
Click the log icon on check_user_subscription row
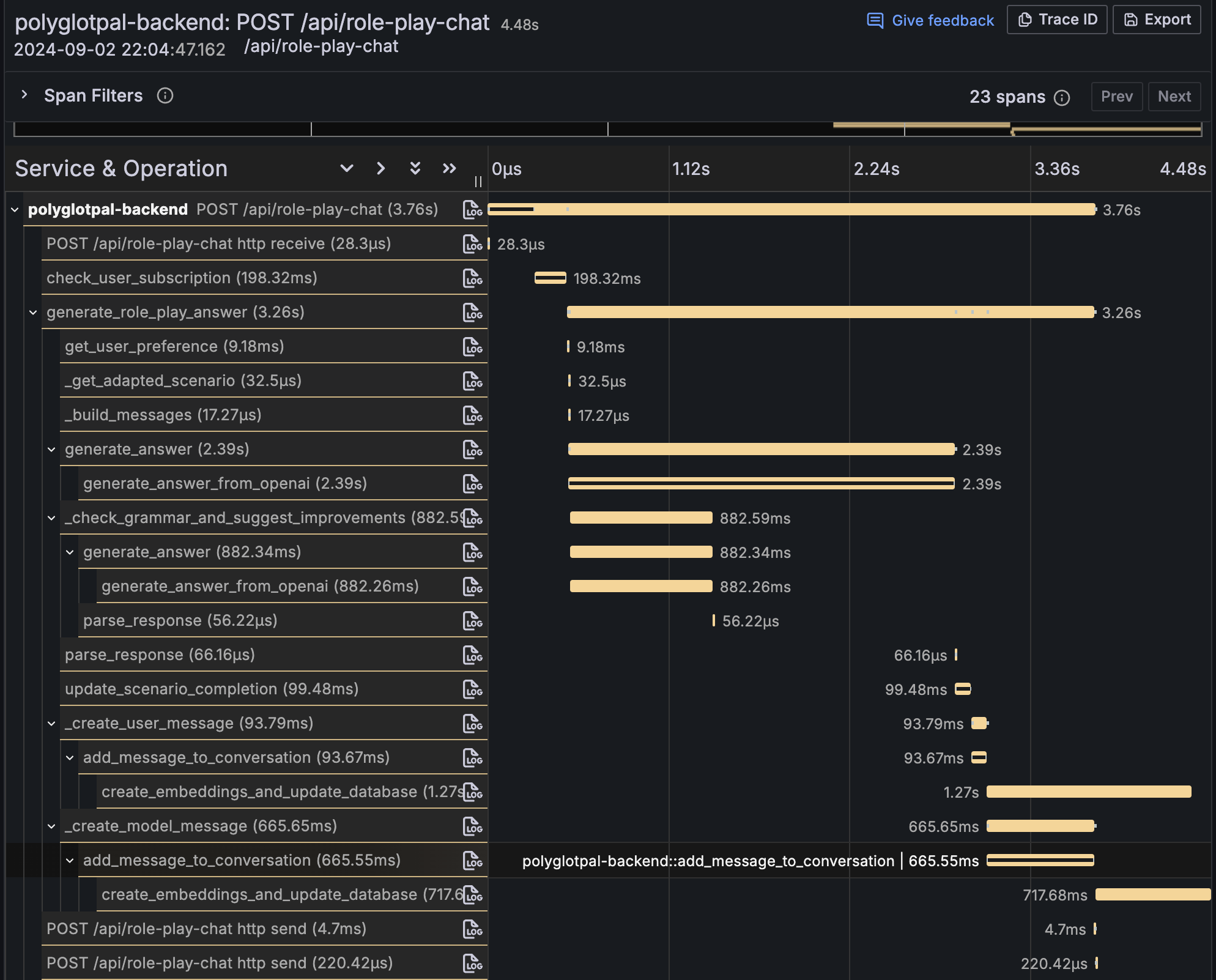tap(472, 278)
